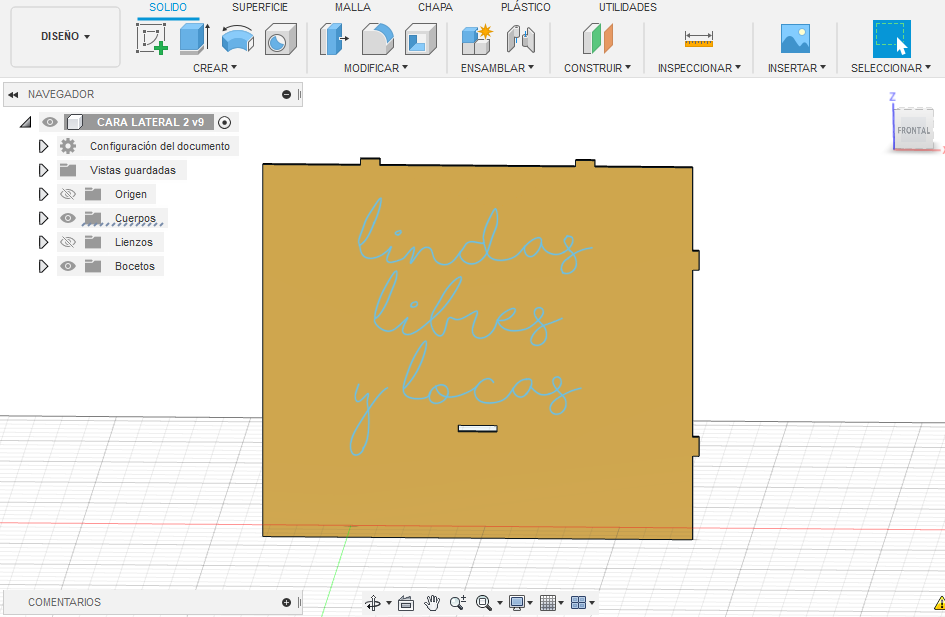
Task: Hide the Cuerpos folder
Action: tap(68, 218)
